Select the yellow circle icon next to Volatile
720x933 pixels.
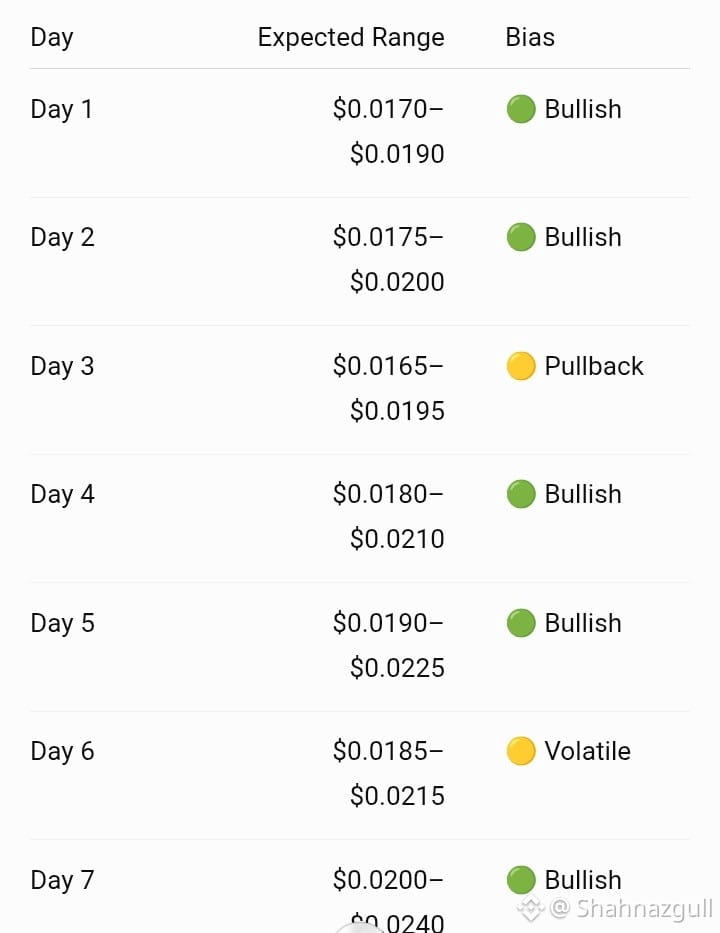521,751
